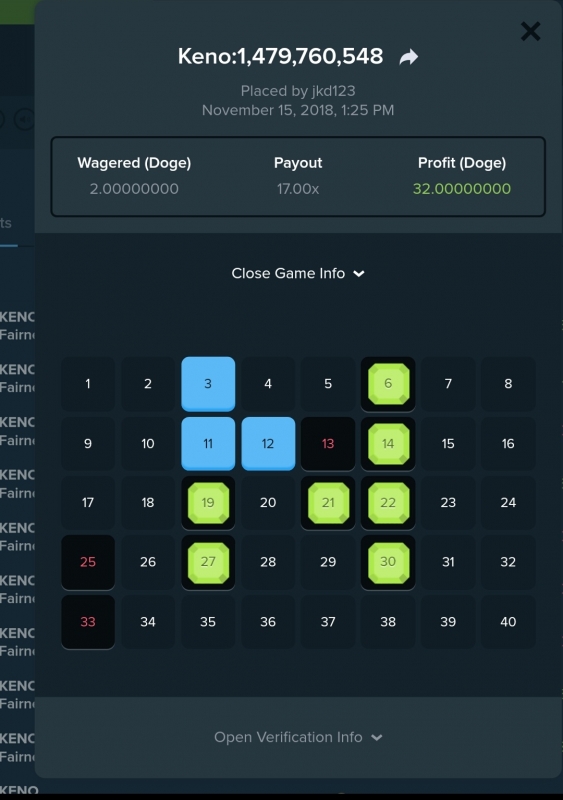The height and width of the screenshot is (800, 563).
Task: Click the Profit (Doge) label
Action: [462, 163]
